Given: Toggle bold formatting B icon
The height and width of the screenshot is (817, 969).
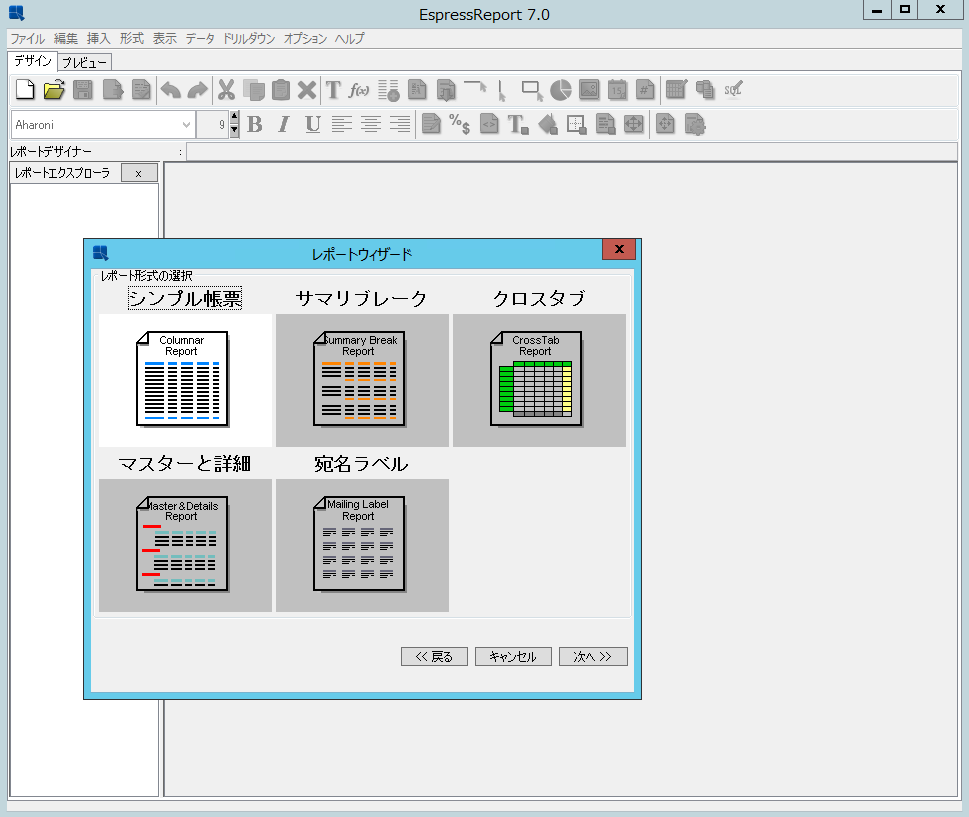Looking at the screenshot, I should (255, 124).
